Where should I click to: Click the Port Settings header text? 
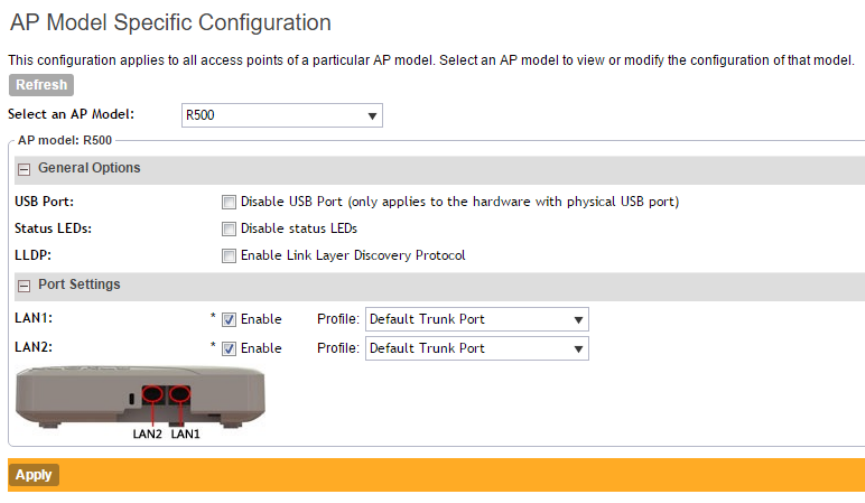coord(79,285)
